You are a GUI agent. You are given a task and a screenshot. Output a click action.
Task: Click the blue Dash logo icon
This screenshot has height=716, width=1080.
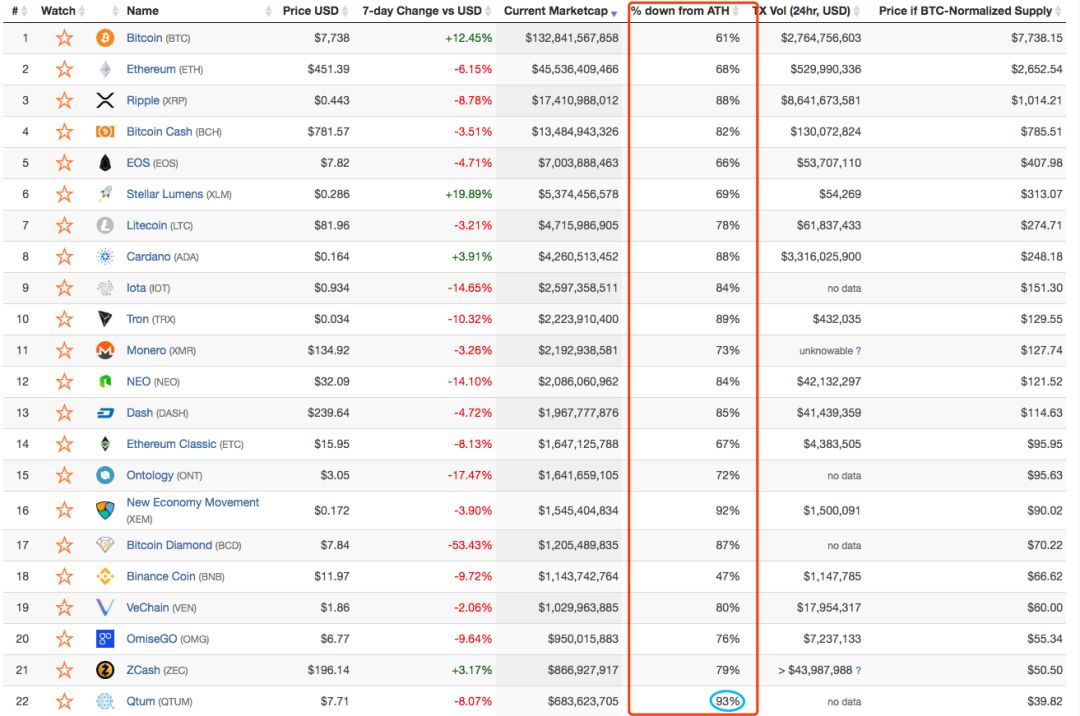(x=105, y=413)
